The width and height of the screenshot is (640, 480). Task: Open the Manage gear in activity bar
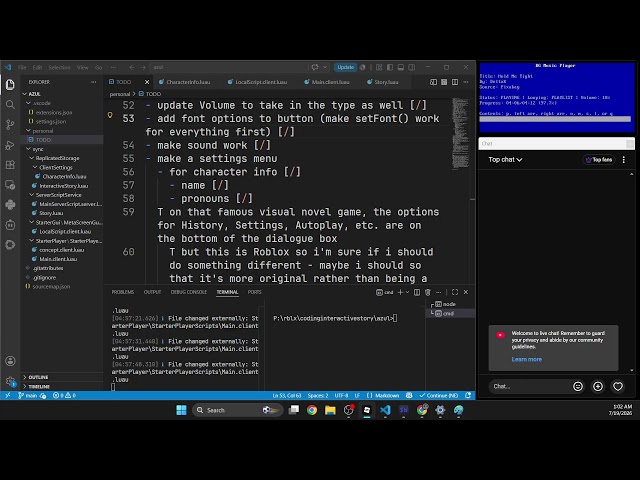(10, 381)
